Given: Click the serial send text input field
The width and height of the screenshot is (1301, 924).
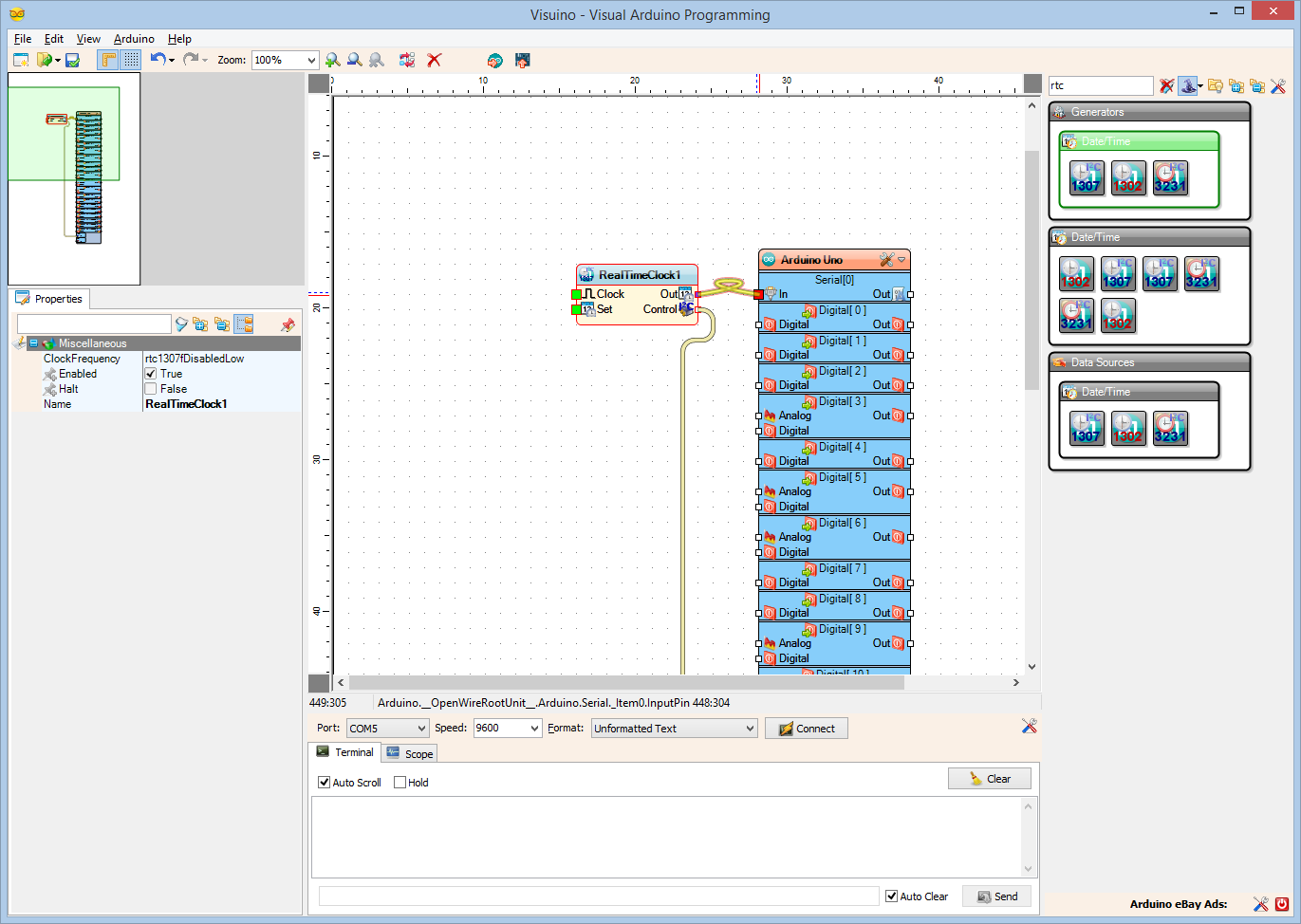Looking at the screenshot, I should click(x=599, y=896).
